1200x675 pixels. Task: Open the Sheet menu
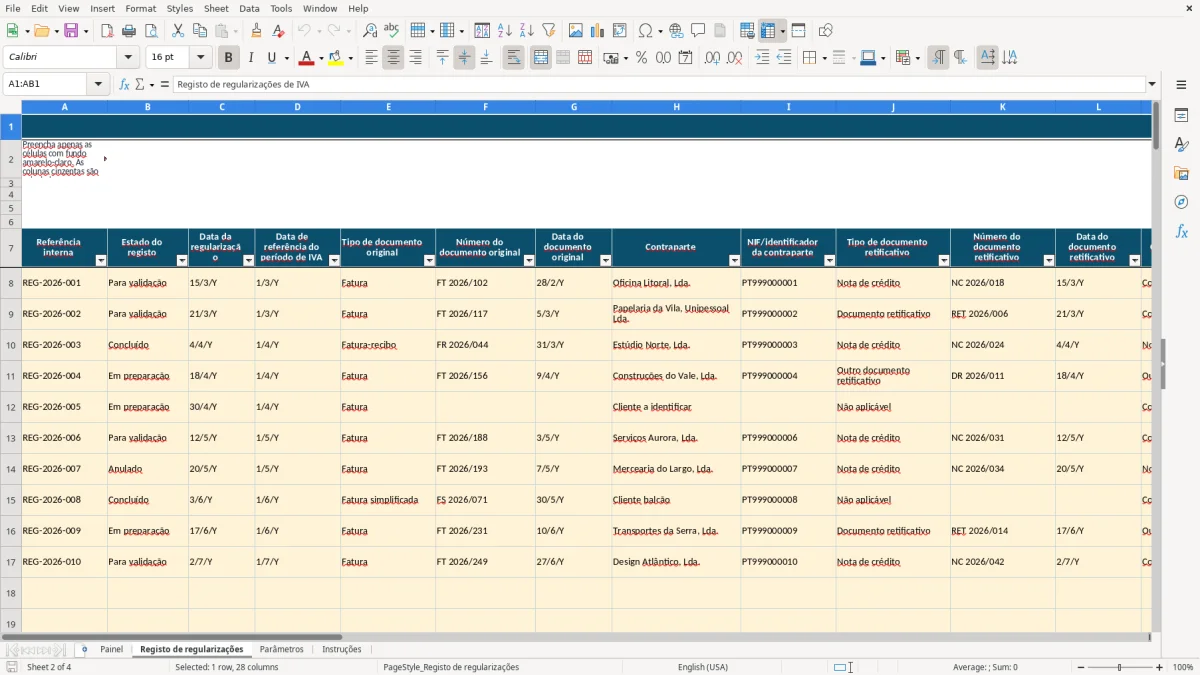click(x=216, y=8)
